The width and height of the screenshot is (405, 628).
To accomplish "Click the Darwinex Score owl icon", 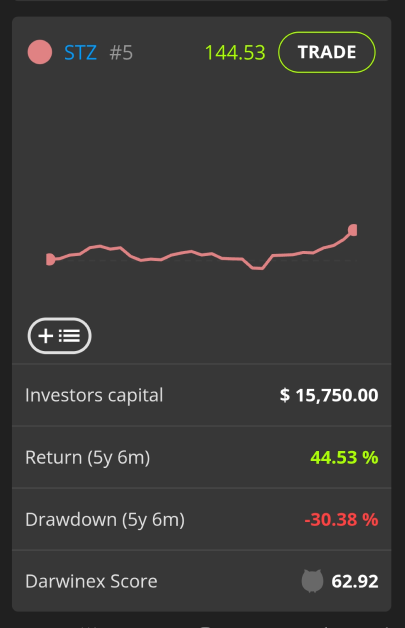I will 312,581.
